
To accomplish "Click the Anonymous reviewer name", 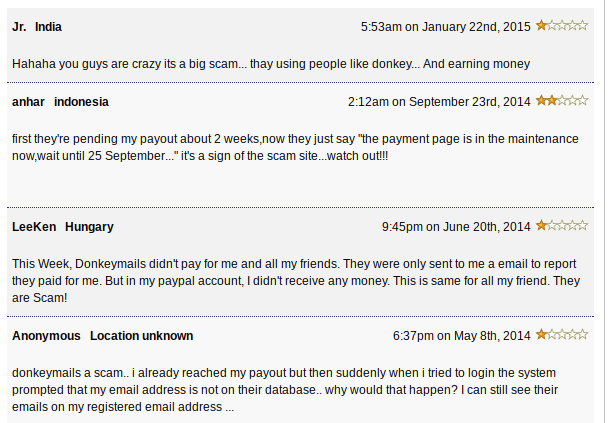I will point(46,336).
